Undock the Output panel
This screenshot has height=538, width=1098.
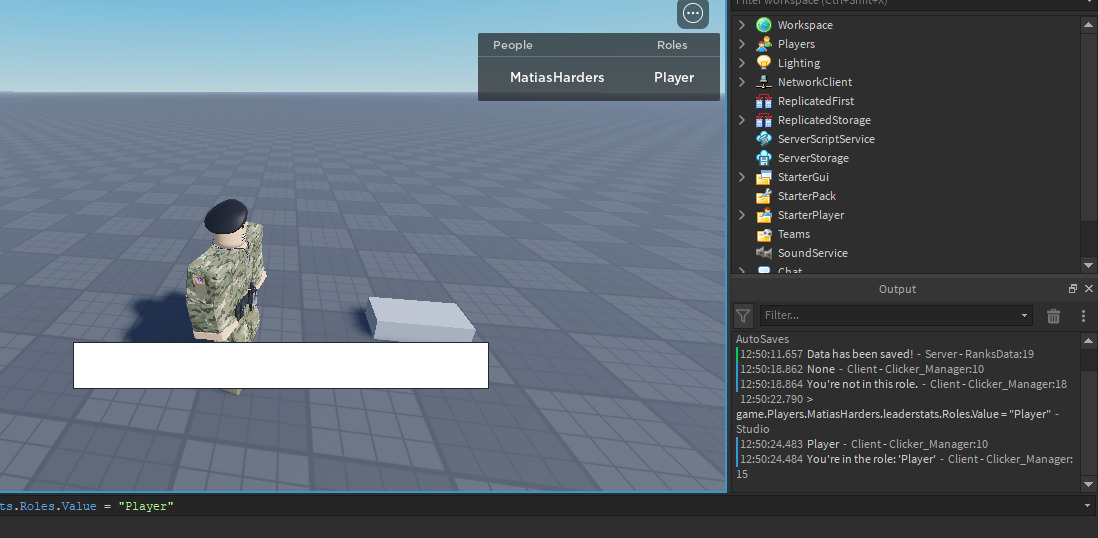(x=1073, y=289)
